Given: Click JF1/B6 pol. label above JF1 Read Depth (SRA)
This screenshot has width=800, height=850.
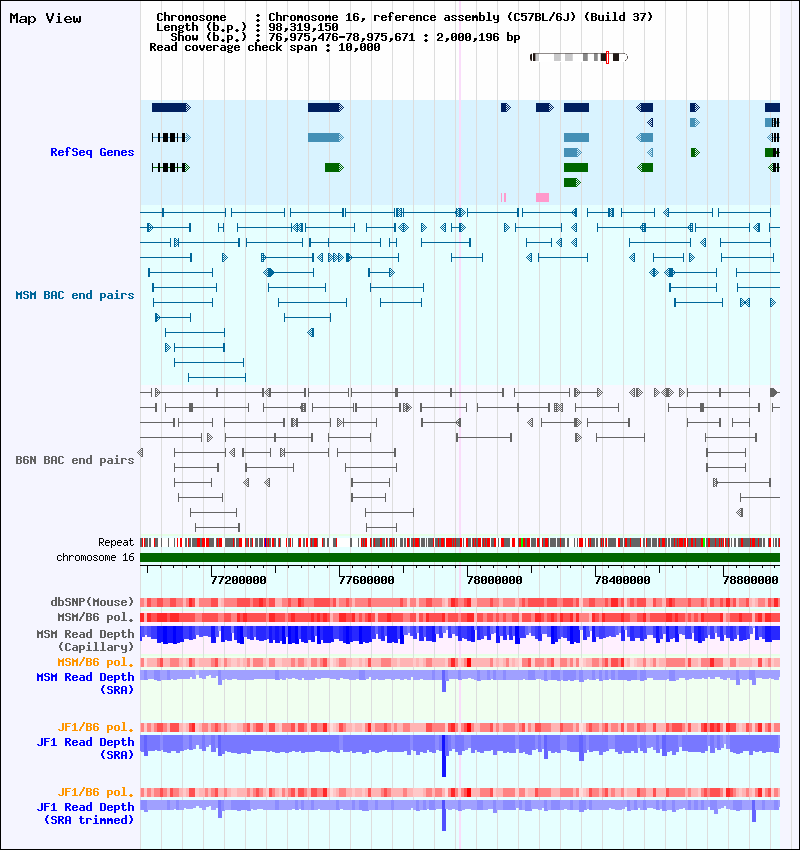Looking at the screenshot, I should click(96, 727).
